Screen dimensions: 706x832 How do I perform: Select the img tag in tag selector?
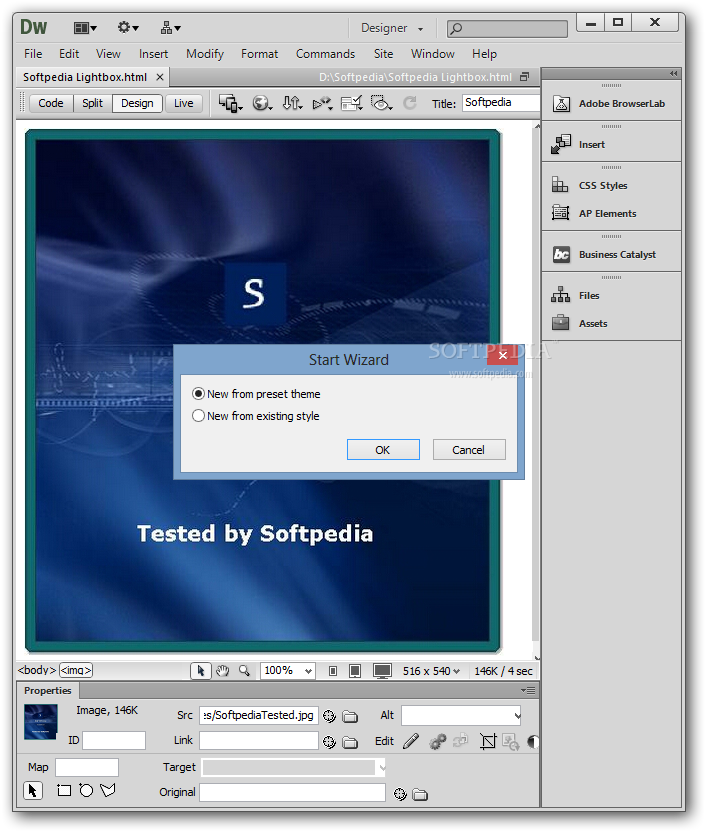pos(76,670)
